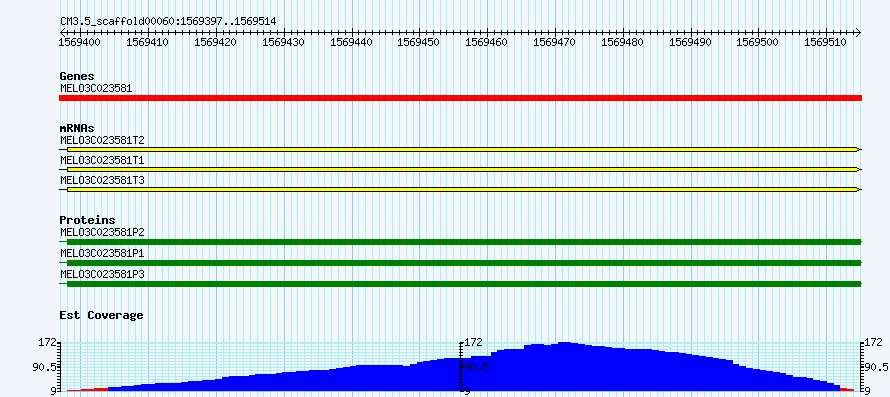This screenshot has height=397, width=890.
Task: Click the left arrow end of the ruler
Action: point(62,32)
